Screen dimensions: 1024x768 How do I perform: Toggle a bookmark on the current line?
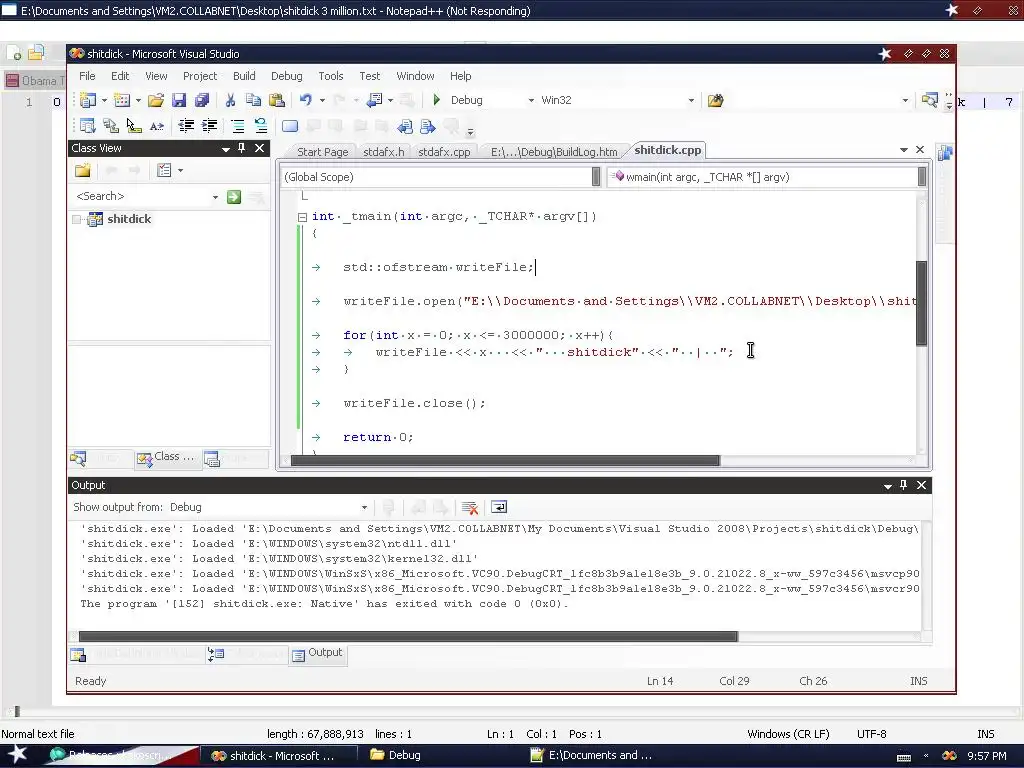point(290,126)
